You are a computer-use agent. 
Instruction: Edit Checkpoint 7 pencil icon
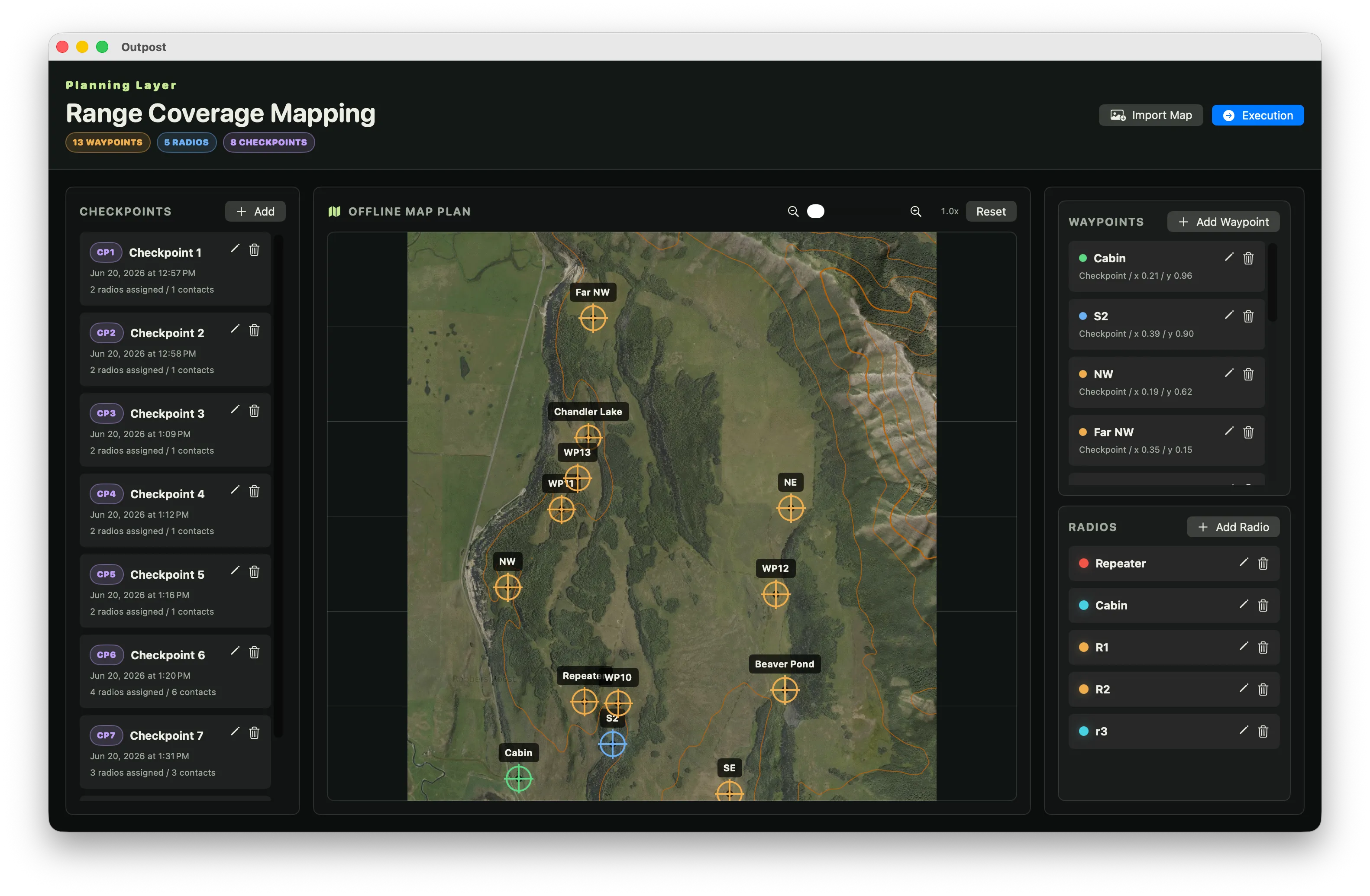[x=235, y=732]
